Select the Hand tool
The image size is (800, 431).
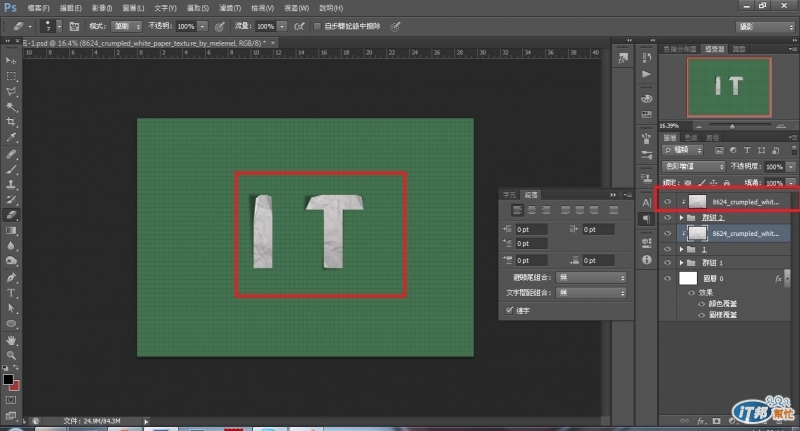(12, 339)
